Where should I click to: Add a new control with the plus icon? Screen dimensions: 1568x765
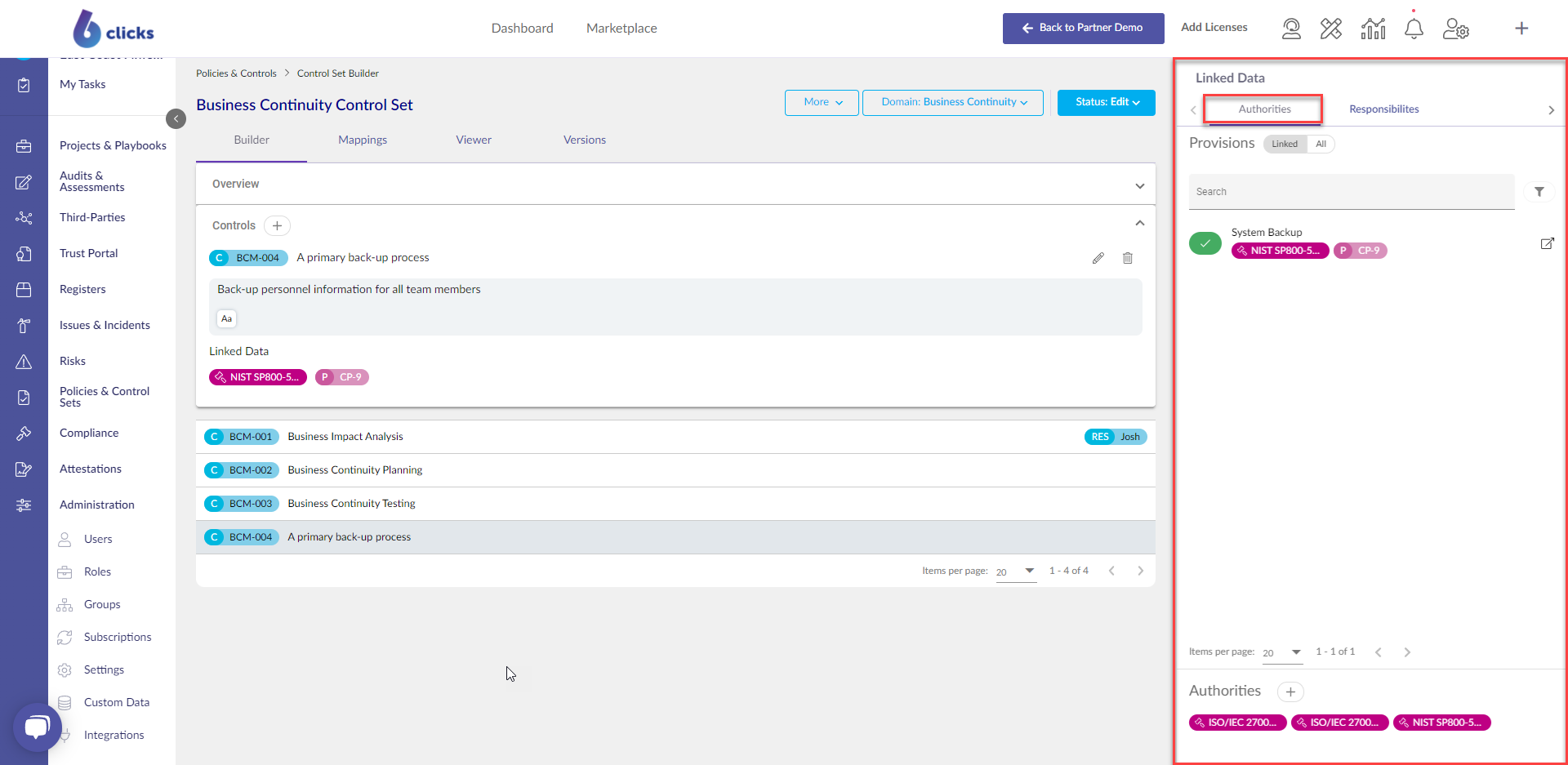click(x=277, y=225)
